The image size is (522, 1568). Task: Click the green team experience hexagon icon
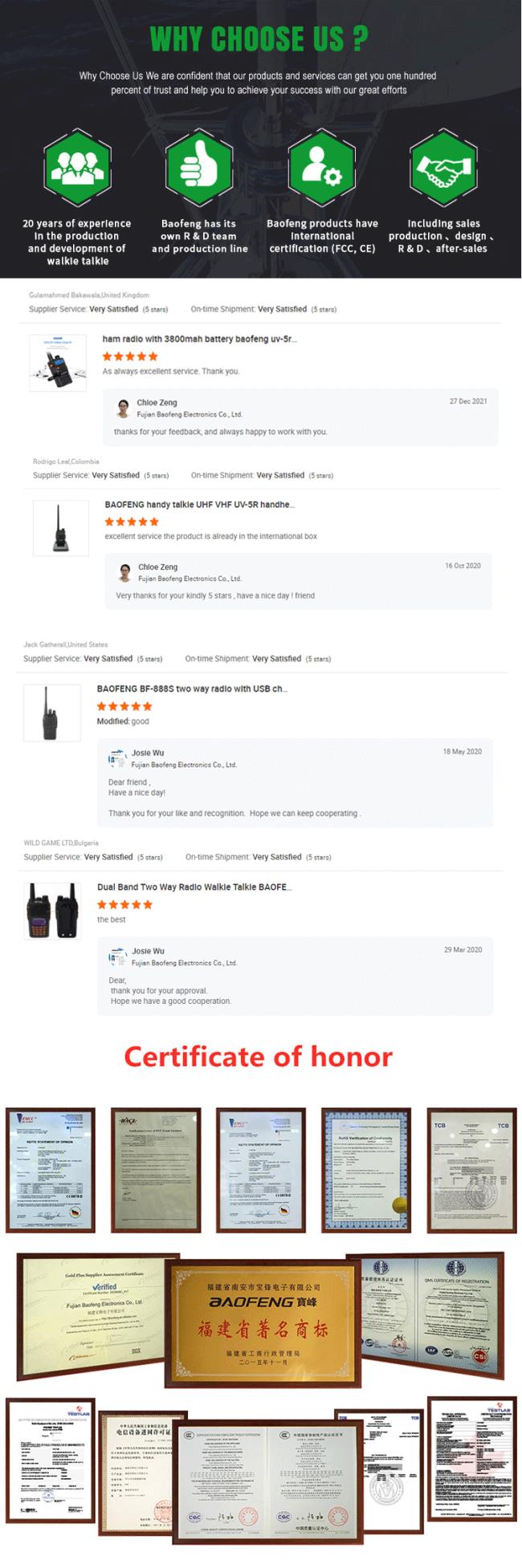tap(77, 168)
